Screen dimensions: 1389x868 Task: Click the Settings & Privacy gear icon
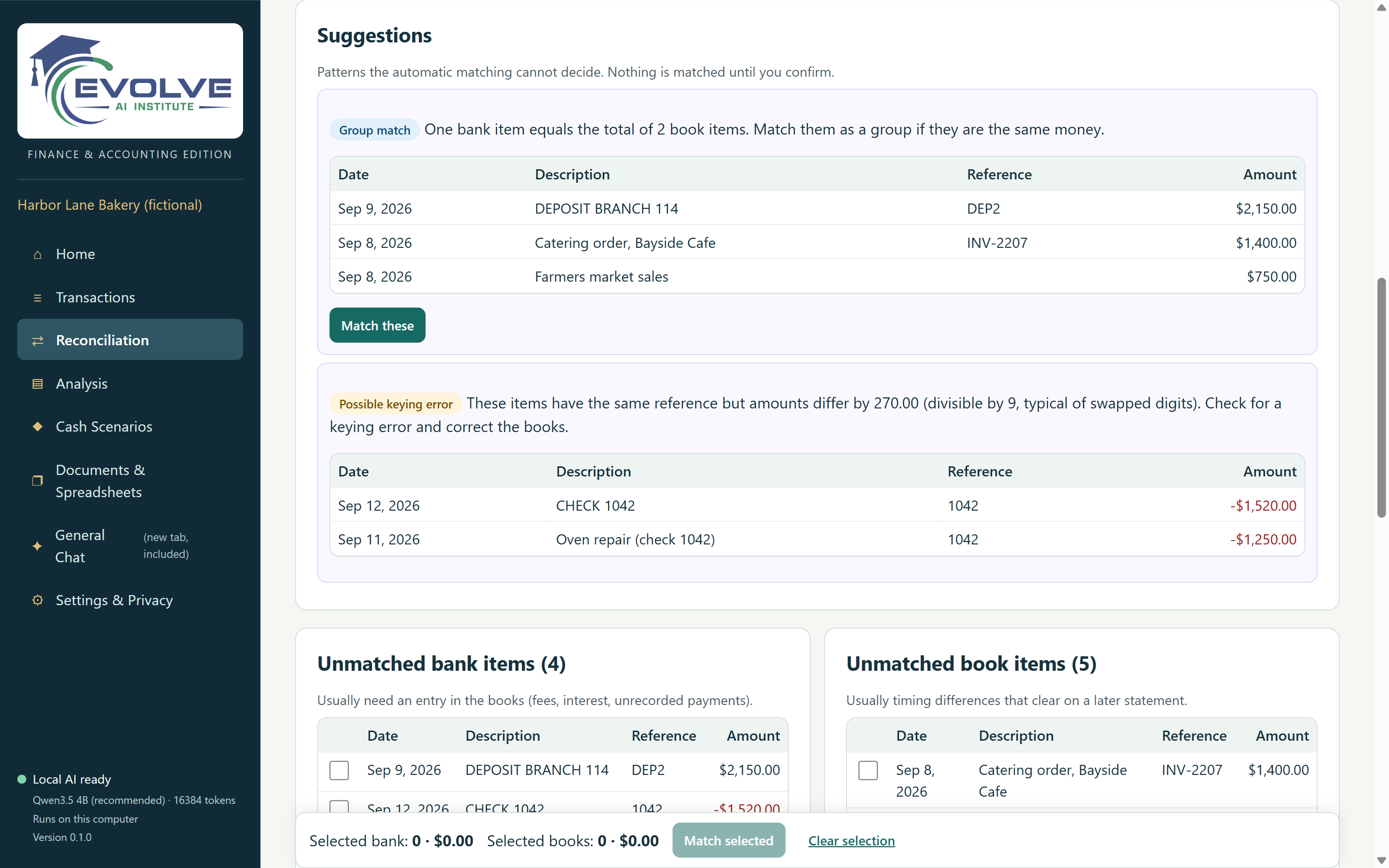tap(37, 600)
